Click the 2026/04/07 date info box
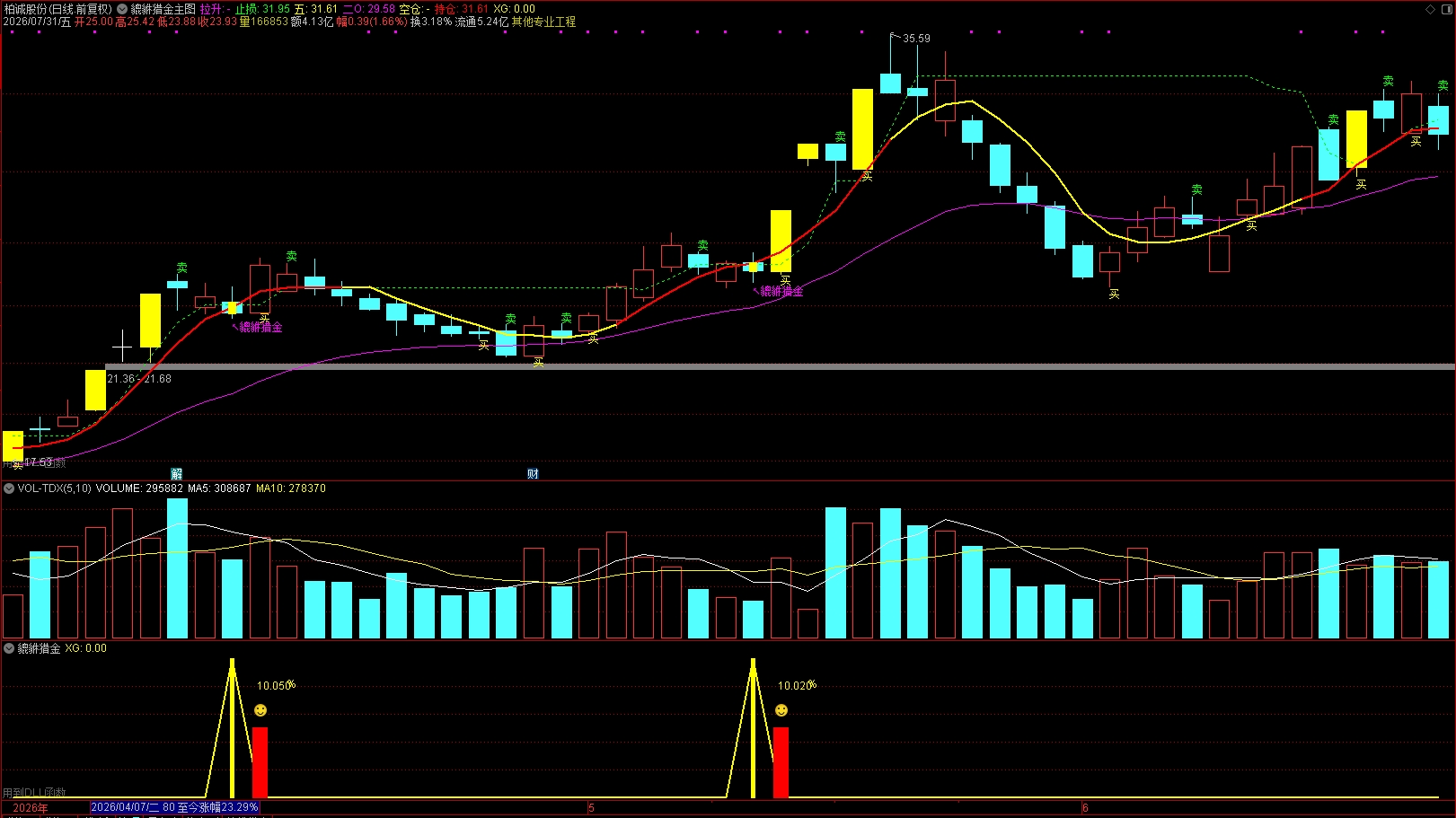This screenshot has width=1456, height=818. point(175,807)
